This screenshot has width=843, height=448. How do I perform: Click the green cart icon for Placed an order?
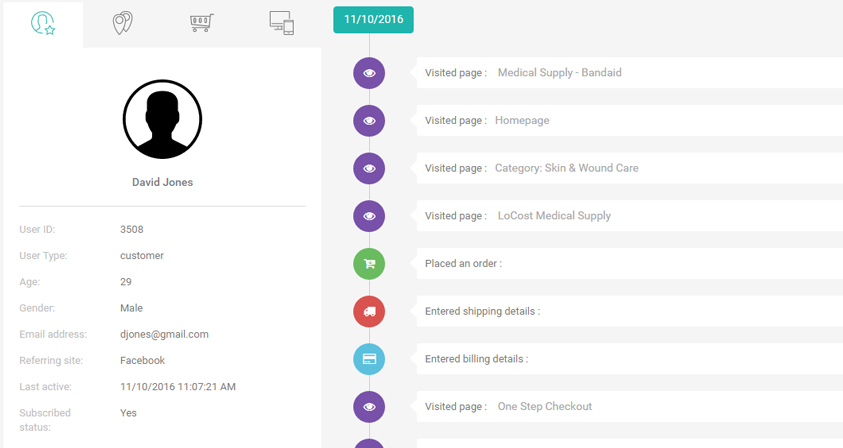tap(369, 264)
